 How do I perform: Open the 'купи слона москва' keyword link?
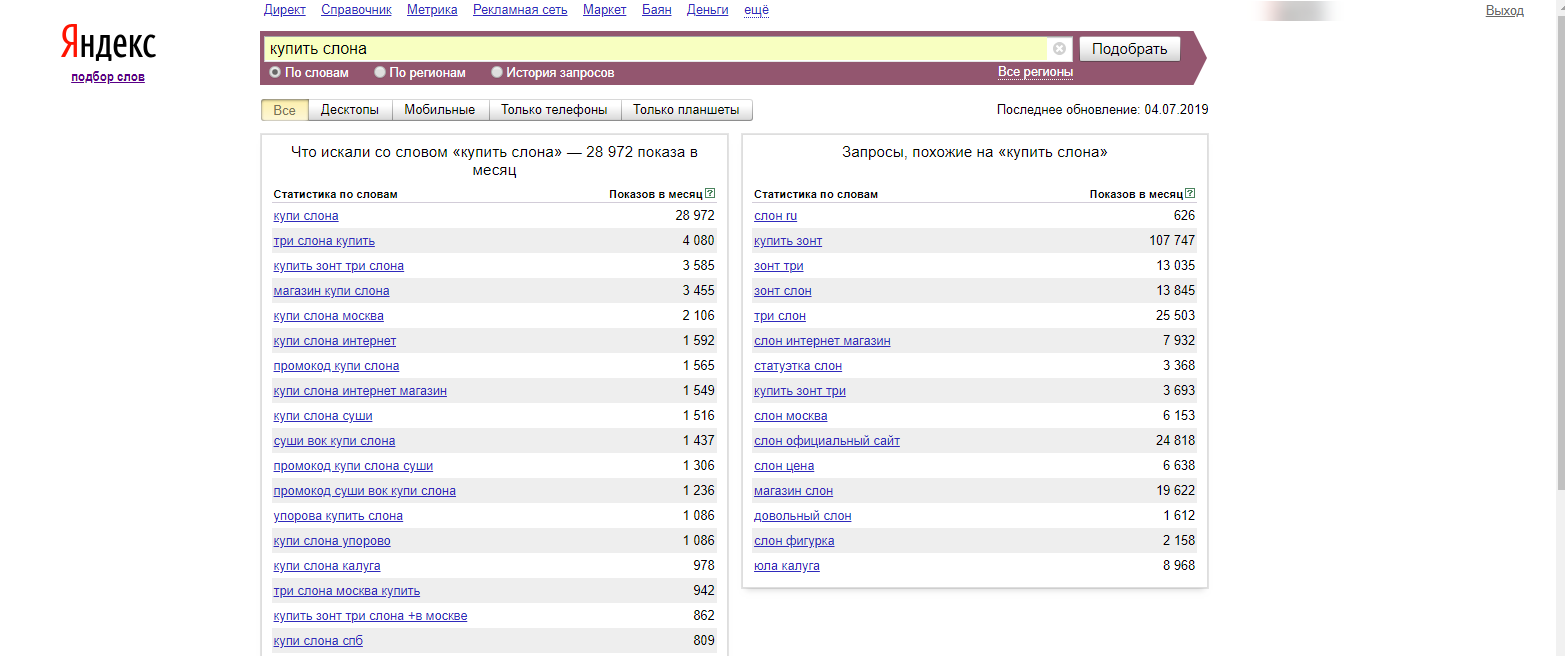pos(328,316)
